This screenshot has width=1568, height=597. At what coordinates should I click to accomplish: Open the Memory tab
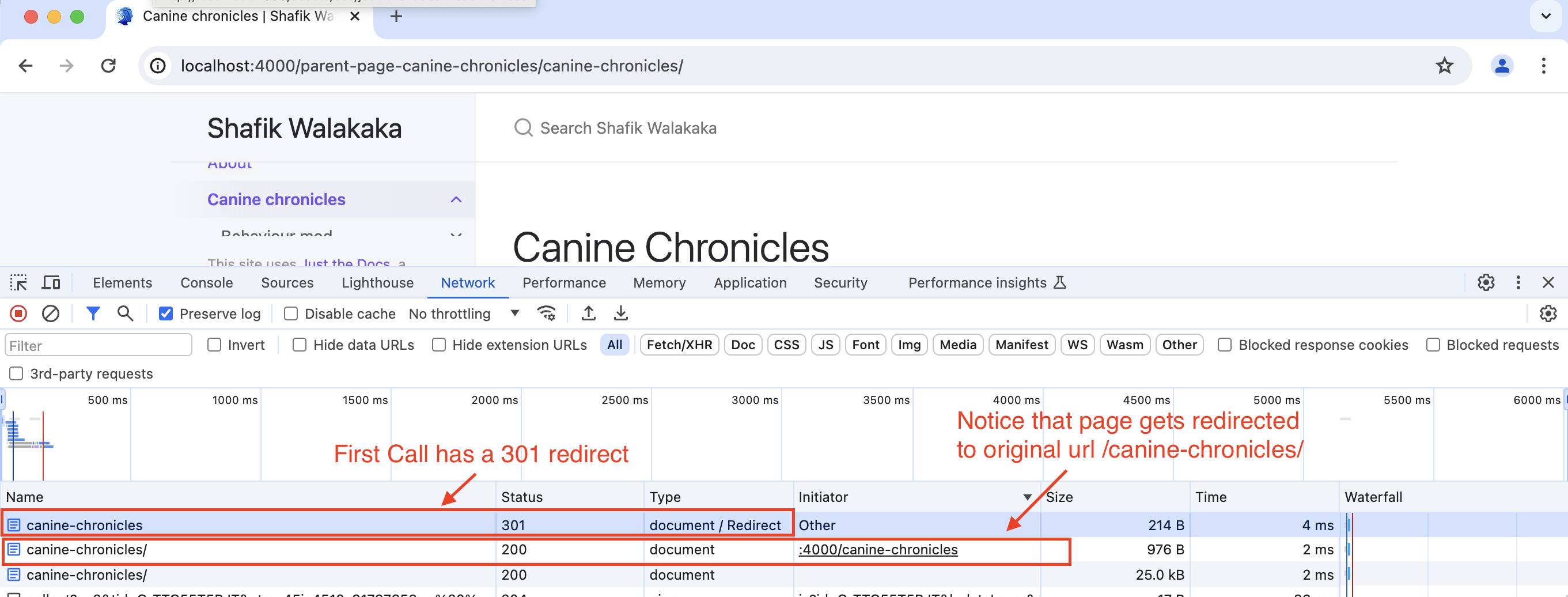tap(659, 283)
